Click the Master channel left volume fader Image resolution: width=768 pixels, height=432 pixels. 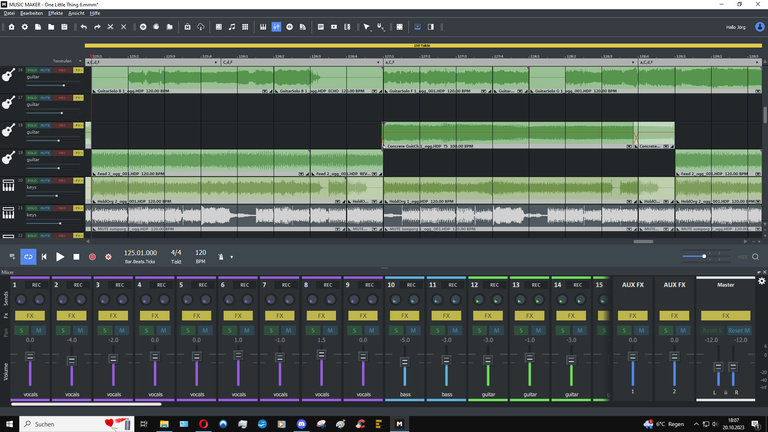(x=720, y=368)
